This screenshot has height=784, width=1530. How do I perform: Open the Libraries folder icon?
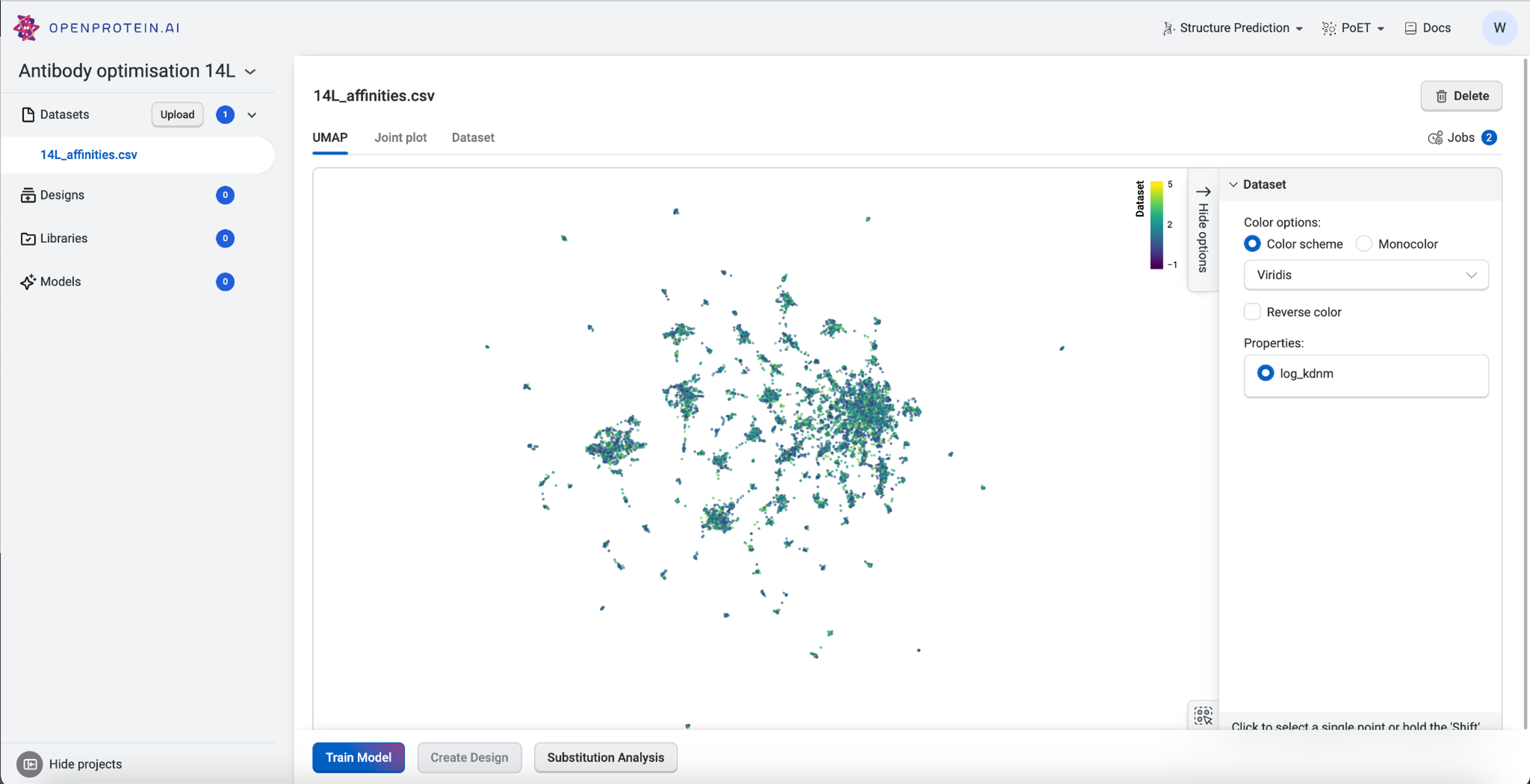pyautogui.click(x=27, y=239)
